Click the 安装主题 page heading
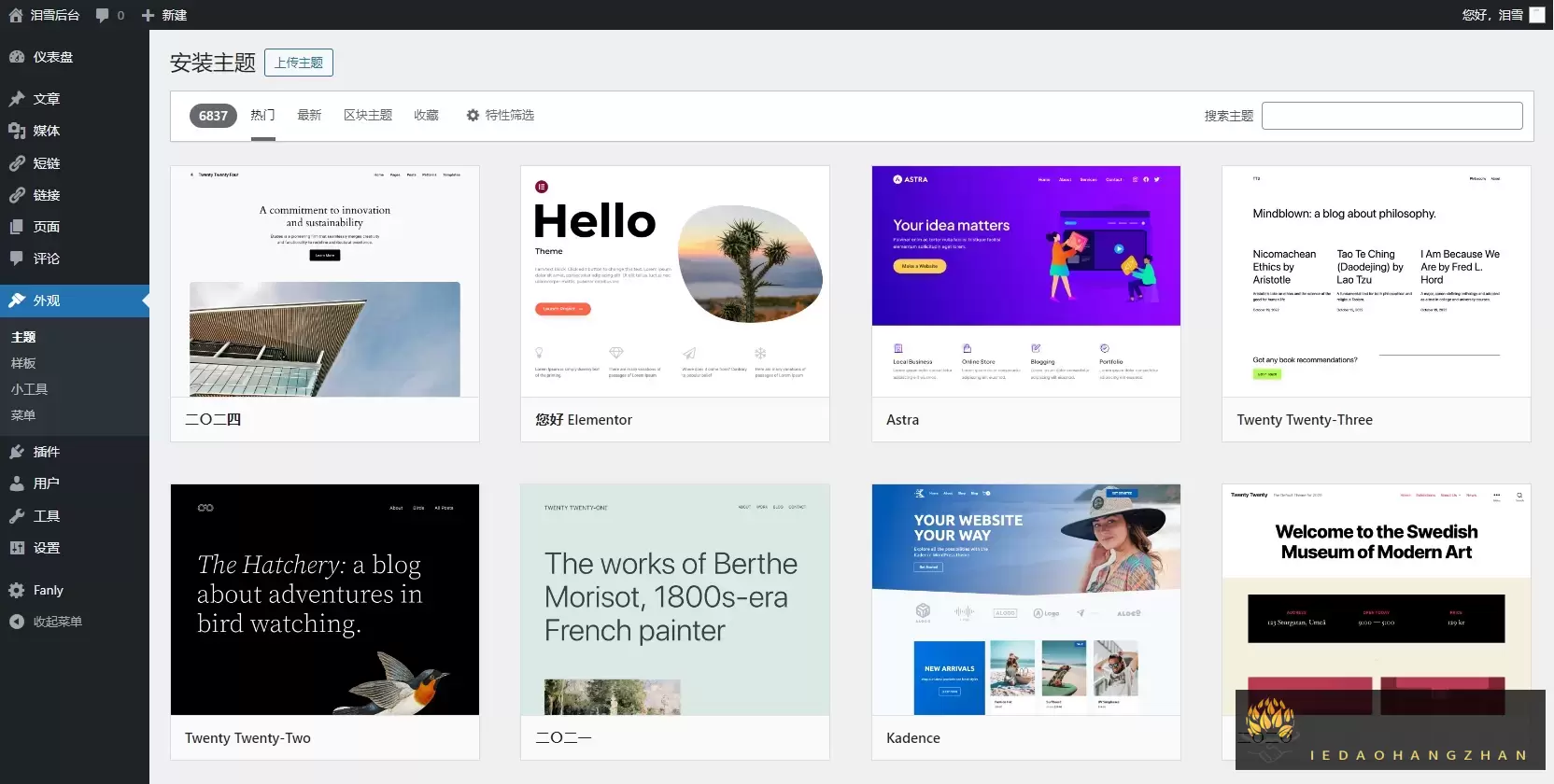 (x=213, y=63)
